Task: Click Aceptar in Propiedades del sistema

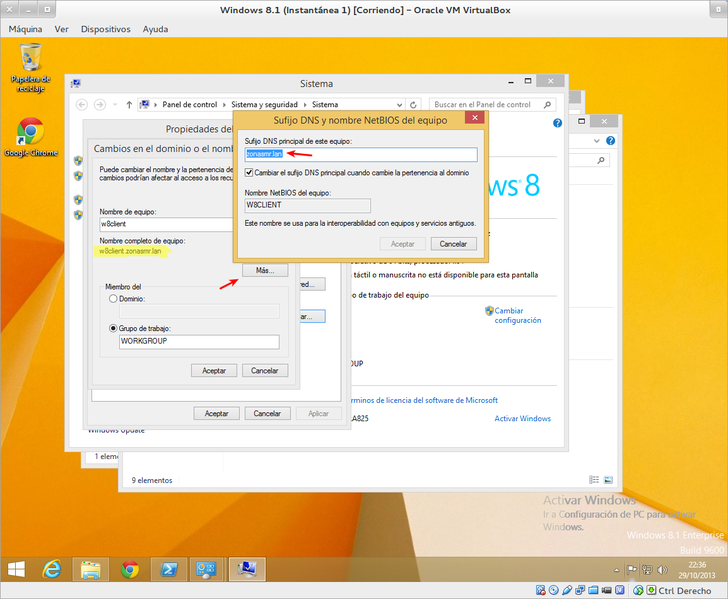Action: [216, 413]
